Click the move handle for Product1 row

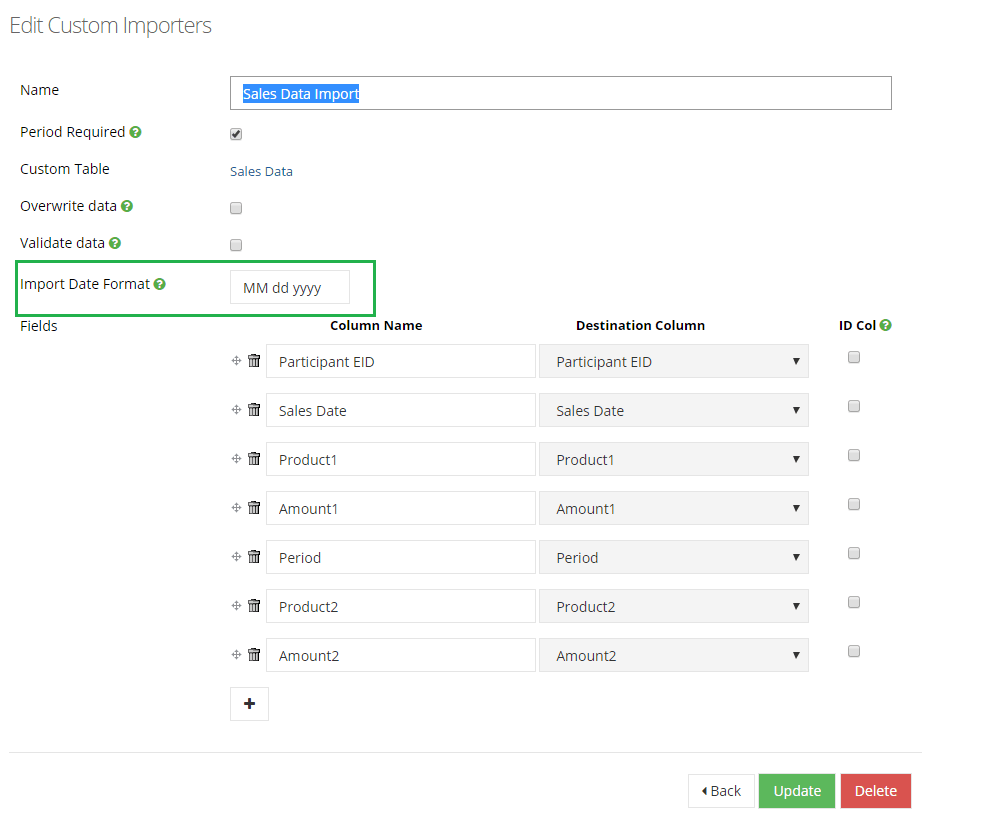[x=236, y=458]
